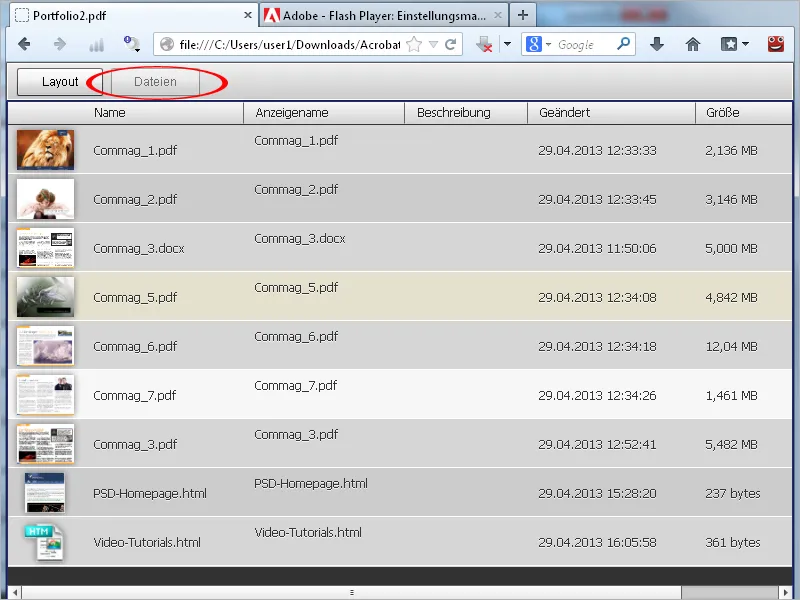Click the address bar with the file URL
Viewport: 800px width, 600px height.
(x=289, y=45)
